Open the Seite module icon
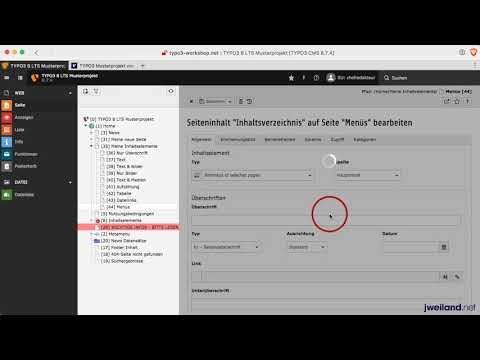 click(x=6, y=105)
